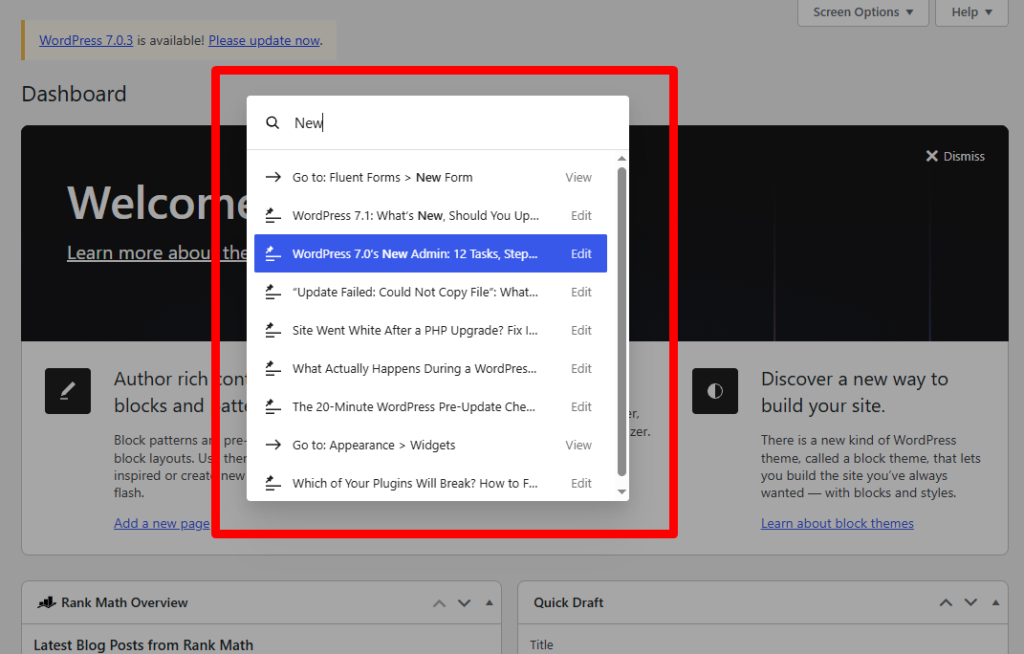The width and height of the screenshot is (1024, 654).
Task: Select WordPress 7.1 What's New result
Action: click(430, 216)
